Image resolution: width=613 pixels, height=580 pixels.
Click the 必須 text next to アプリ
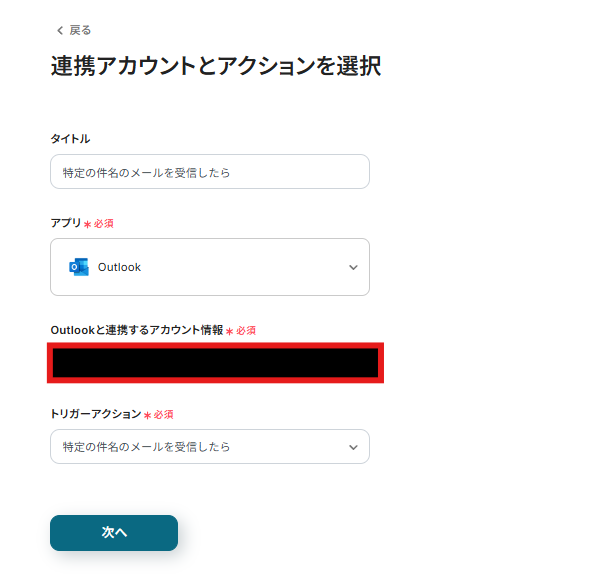[x=103, y=224]
